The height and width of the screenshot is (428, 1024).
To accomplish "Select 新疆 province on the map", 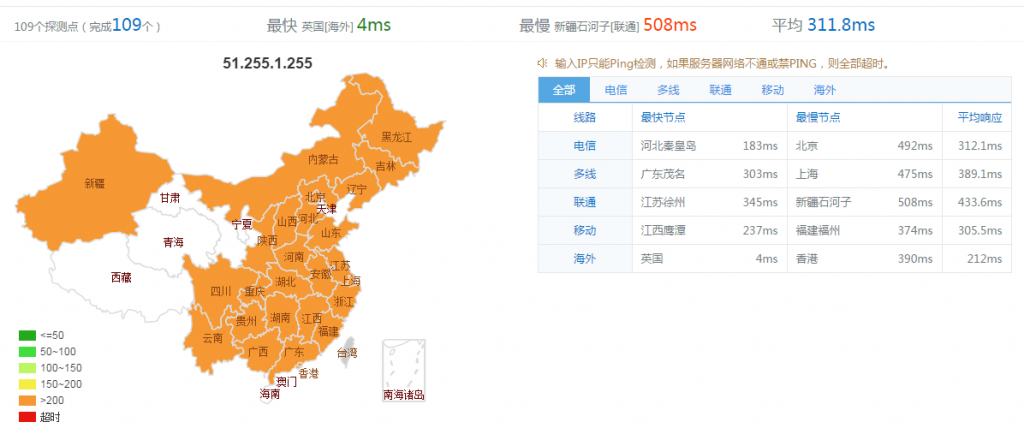I will click(94, 184).
